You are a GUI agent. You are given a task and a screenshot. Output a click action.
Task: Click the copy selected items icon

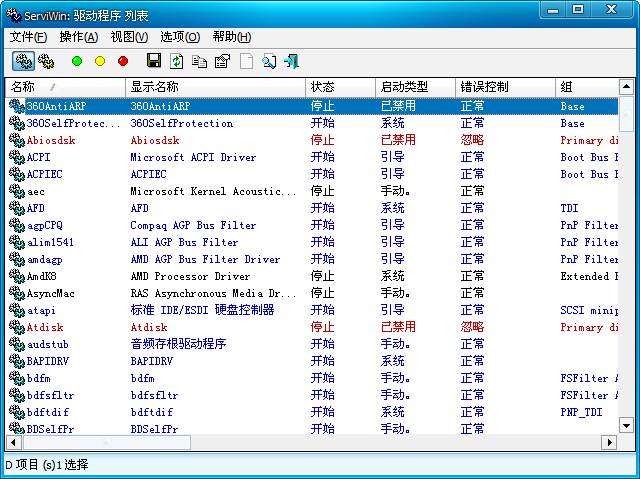pos(199,61)
